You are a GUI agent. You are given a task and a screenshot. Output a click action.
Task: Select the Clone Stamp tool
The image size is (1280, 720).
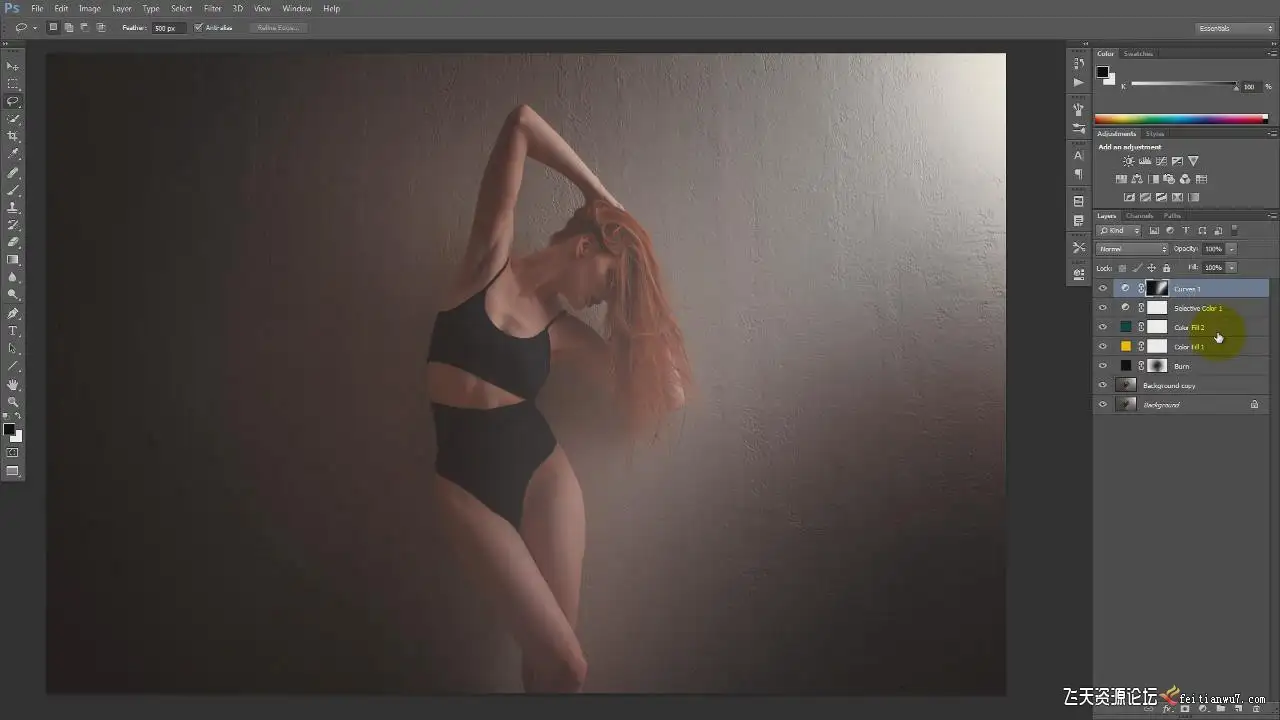(x=13, y=208)
